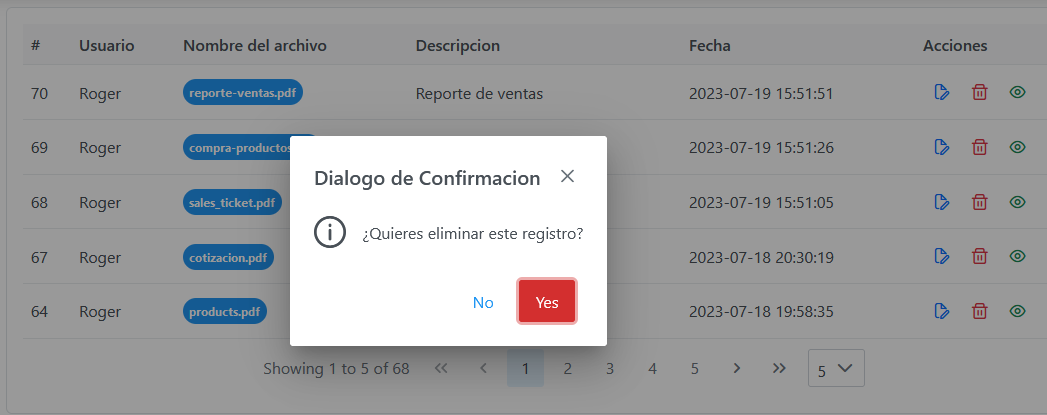The height and width of the screenshot is (415, 1047).
Task: Cancel deletion by clicking No
Action: pos(483,302)
